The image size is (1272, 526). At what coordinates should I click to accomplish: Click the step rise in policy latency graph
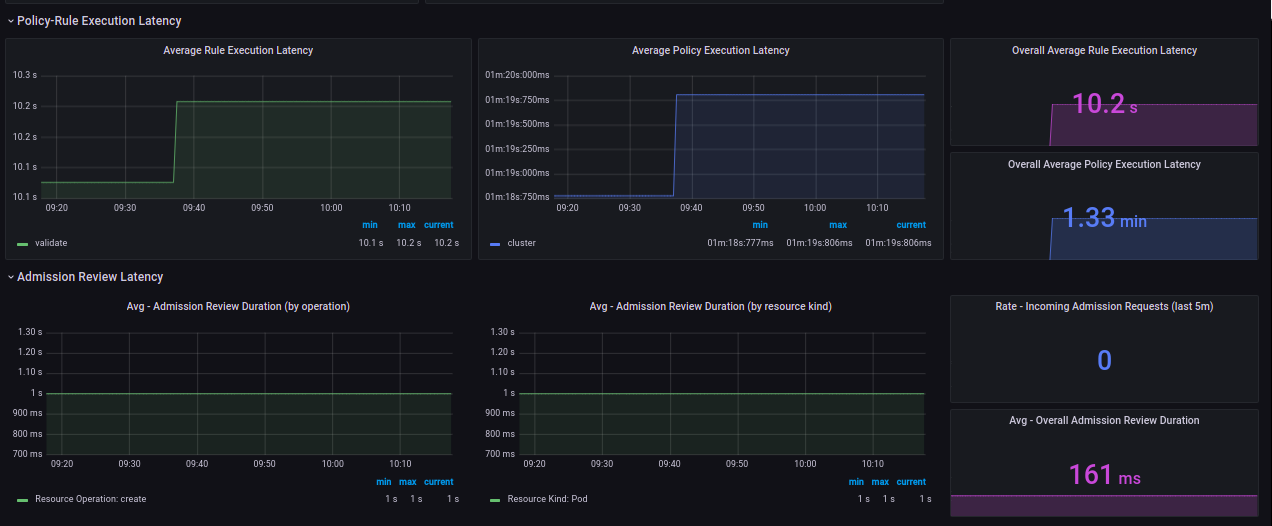(x=675, y=145)
